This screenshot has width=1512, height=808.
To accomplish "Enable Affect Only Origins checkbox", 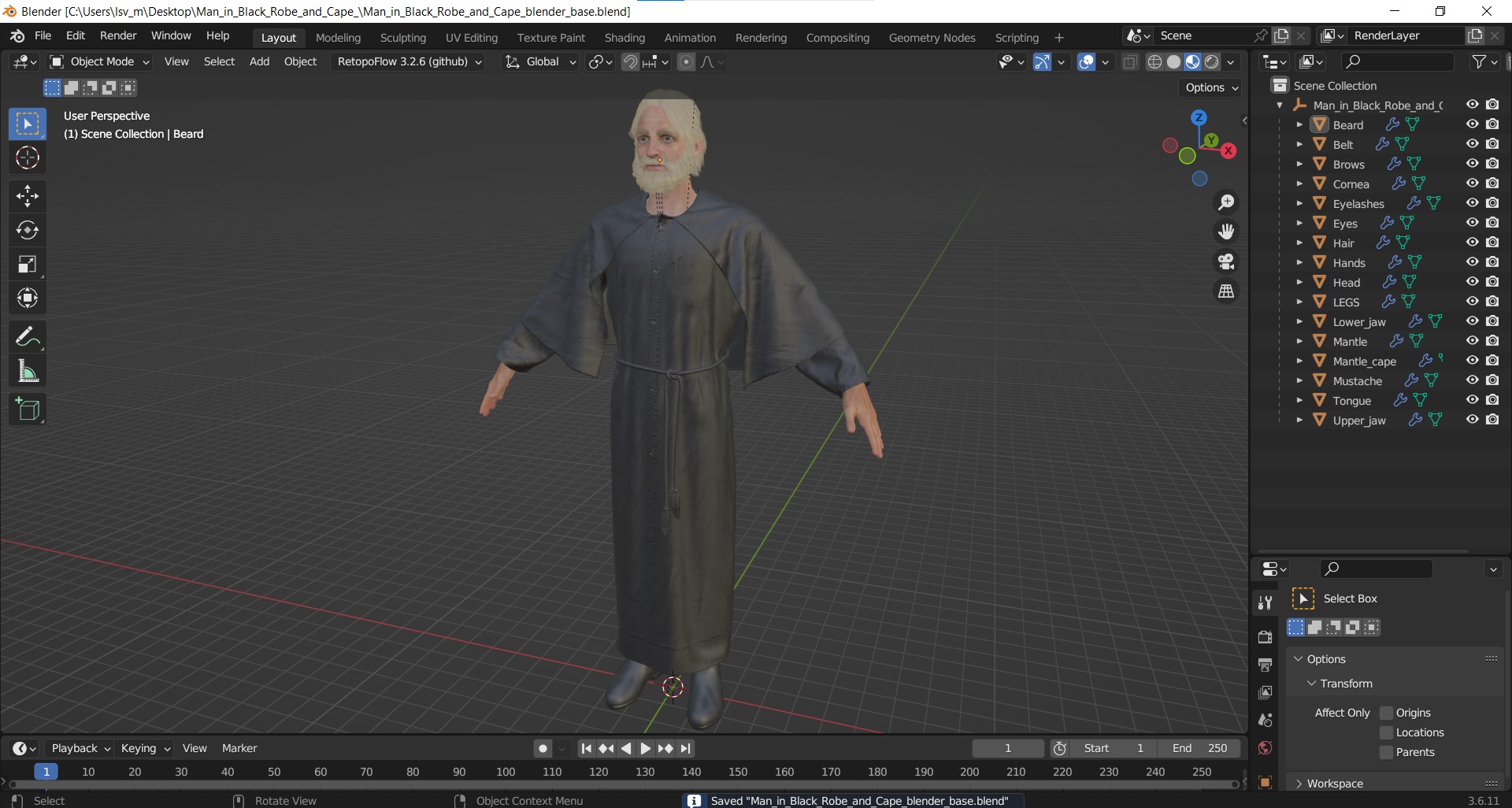I will coord(1387,713).
